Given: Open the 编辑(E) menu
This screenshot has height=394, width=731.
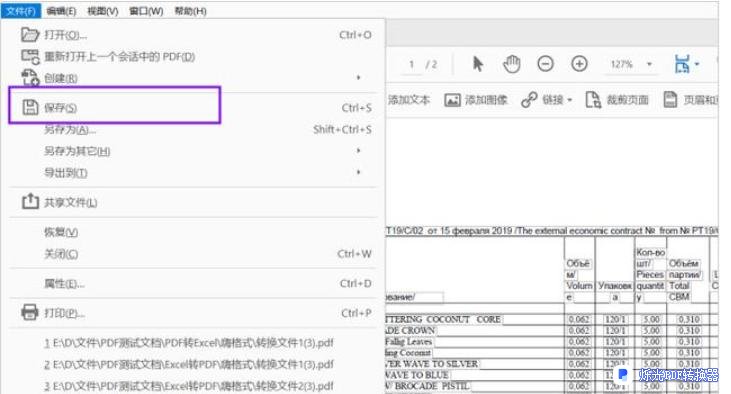Looking at the screenshot, I should (x=61, y=11).
